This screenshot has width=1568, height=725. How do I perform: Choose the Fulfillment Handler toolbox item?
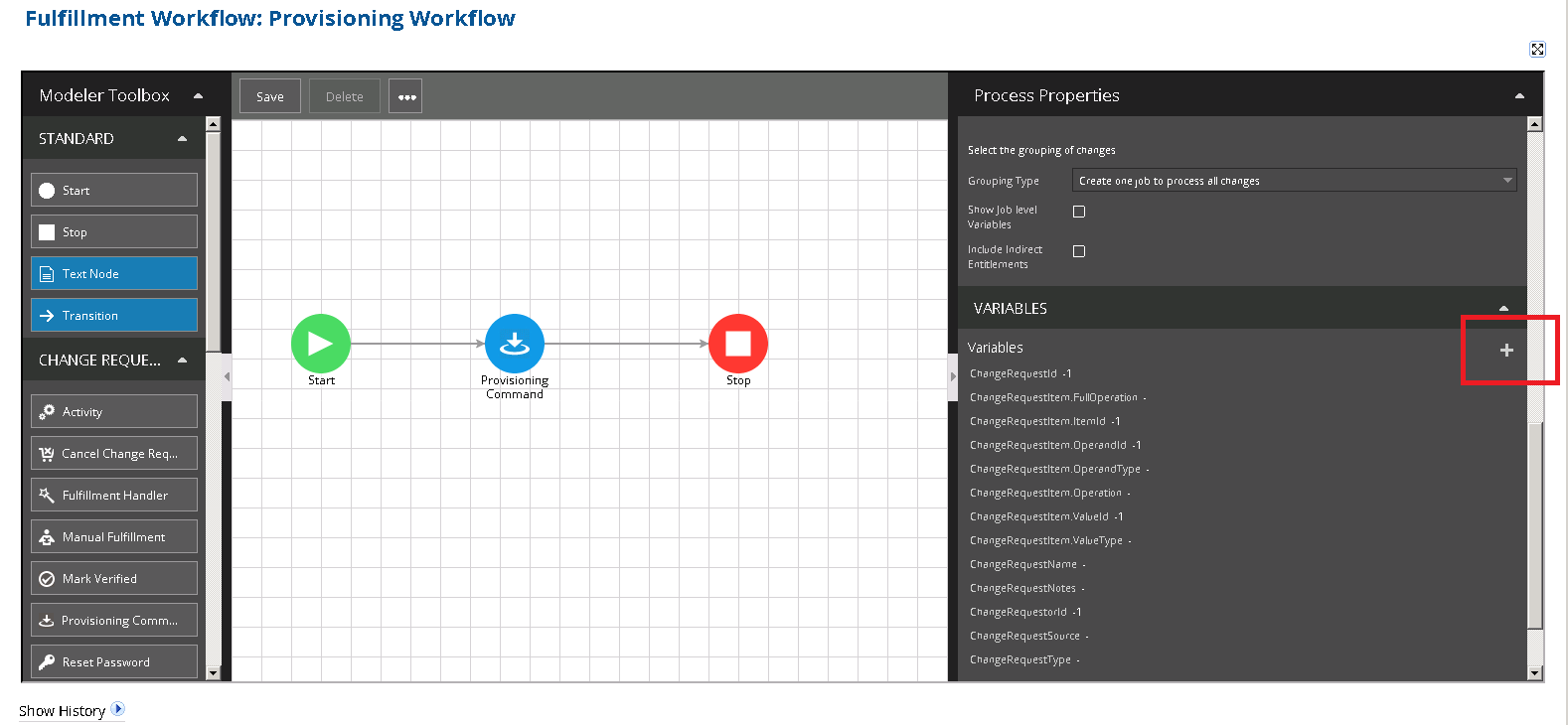click(x=114, y=495)
